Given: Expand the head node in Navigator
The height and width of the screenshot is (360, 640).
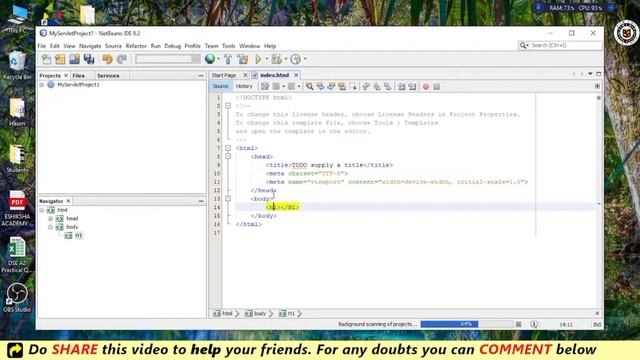Looking at the screenshot, I should (50, 219).
